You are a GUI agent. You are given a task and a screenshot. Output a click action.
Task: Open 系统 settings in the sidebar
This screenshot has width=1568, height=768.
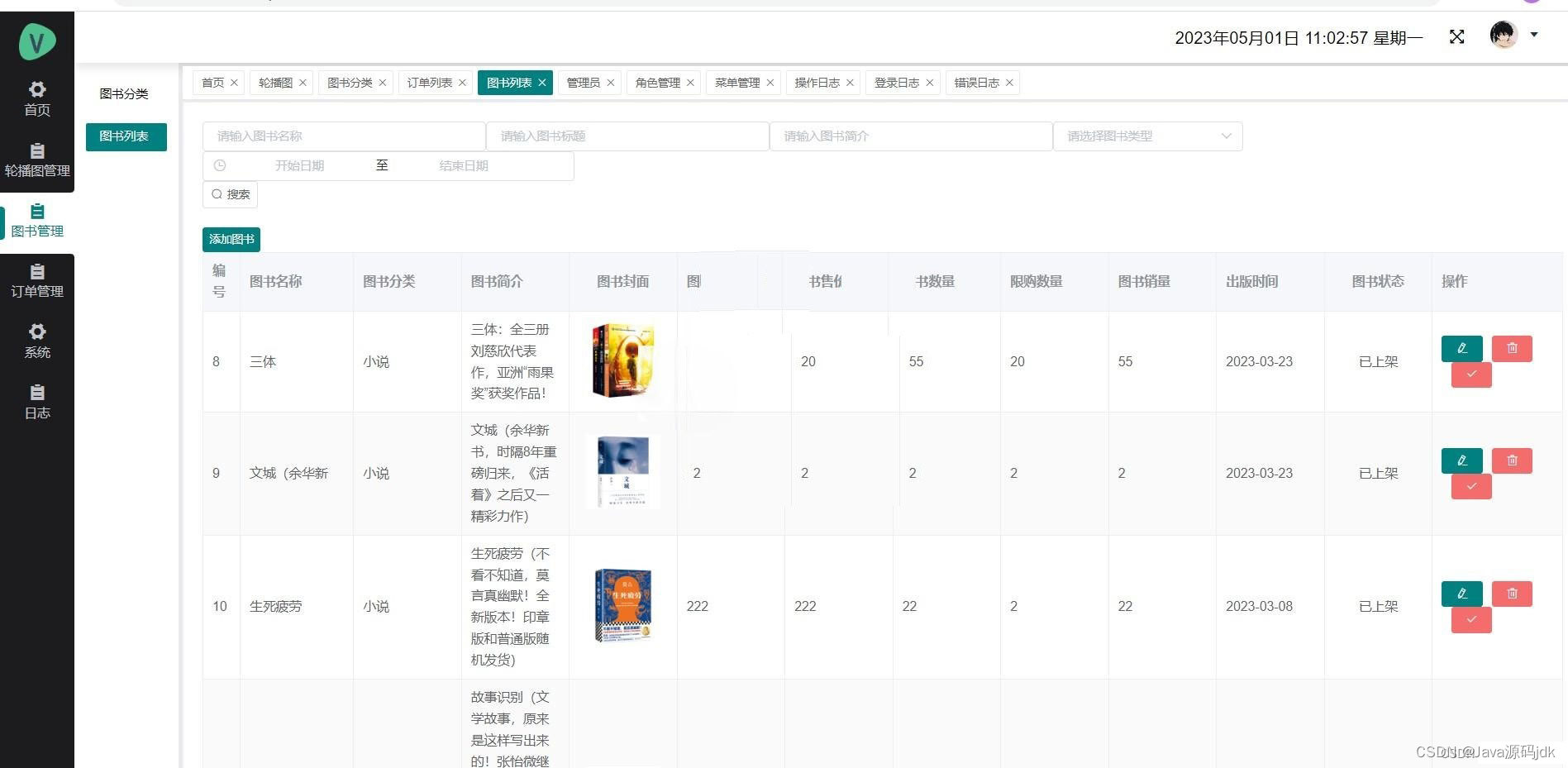(x=37, y=342)
